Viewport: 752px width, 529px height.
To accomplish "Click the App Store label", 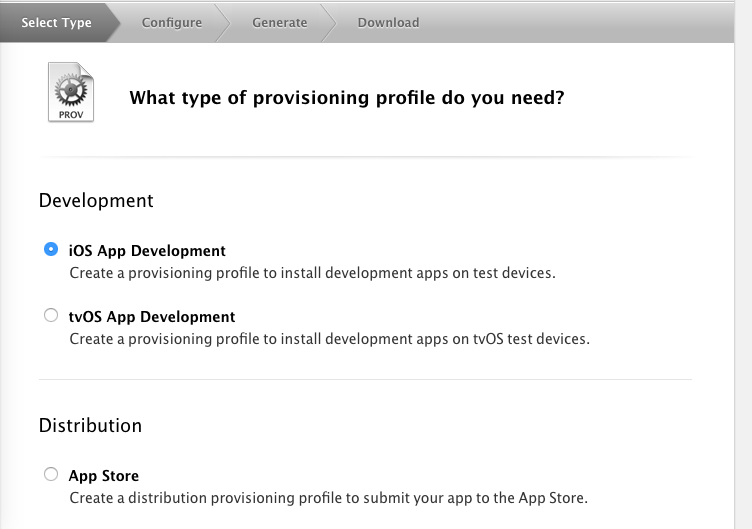I will [104, 476].
